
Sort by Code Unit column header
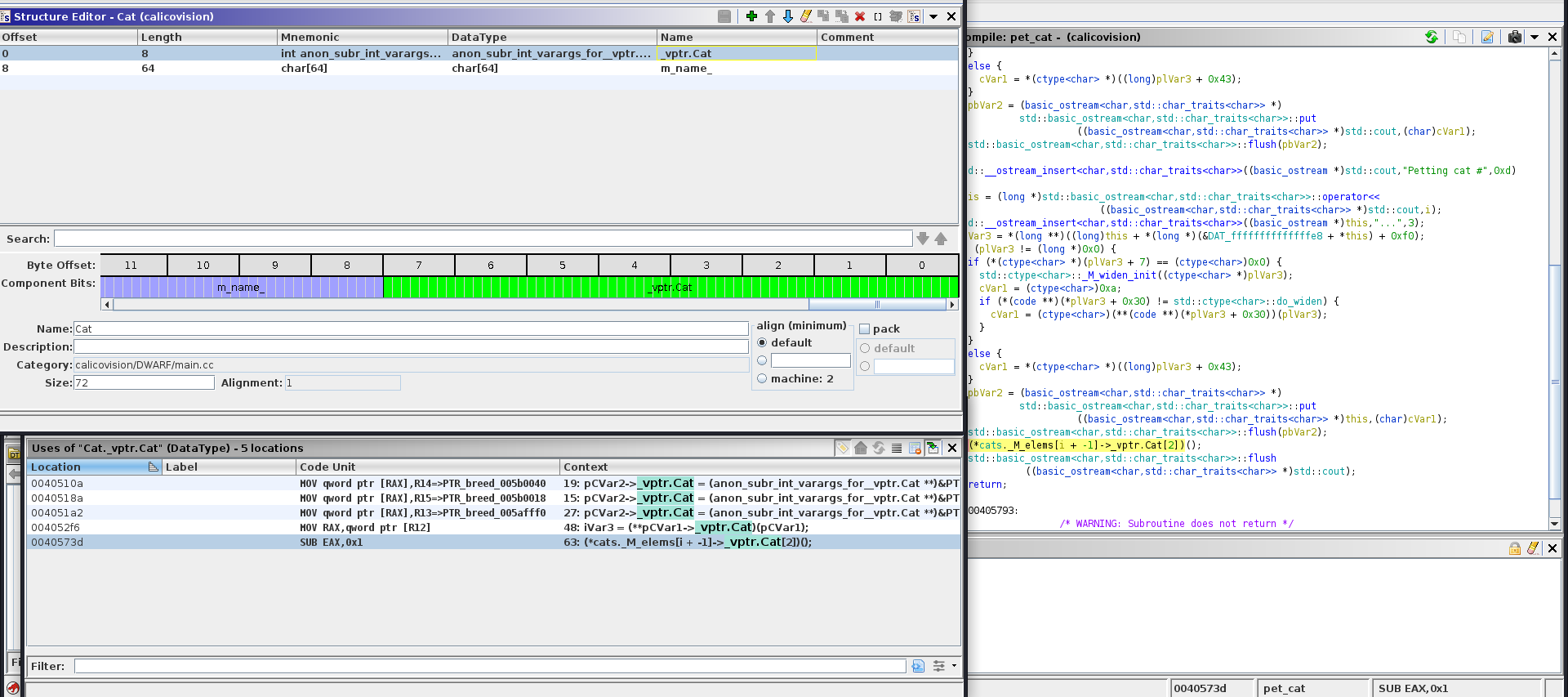point(428,467)
